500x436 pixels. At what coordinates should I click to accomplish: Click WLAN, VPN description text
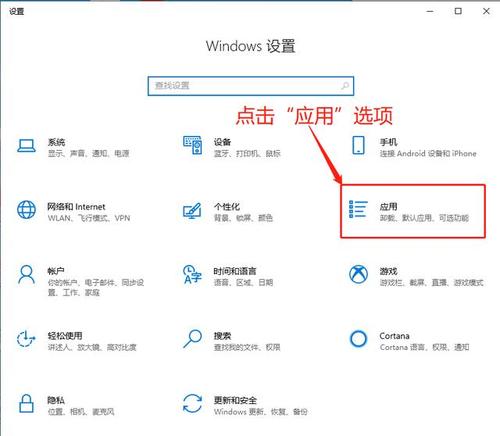coord(89,218)
